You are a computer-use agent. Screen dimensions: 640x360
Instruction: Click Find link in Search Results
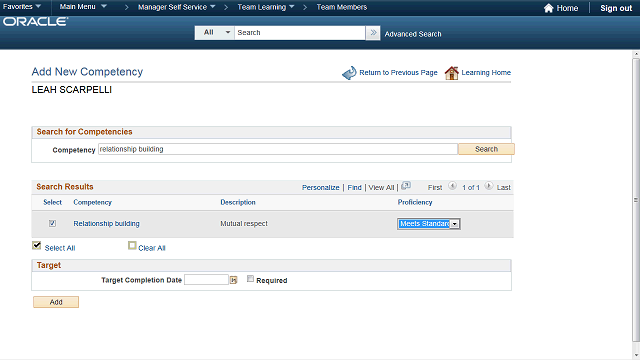(x=354, y=187)
